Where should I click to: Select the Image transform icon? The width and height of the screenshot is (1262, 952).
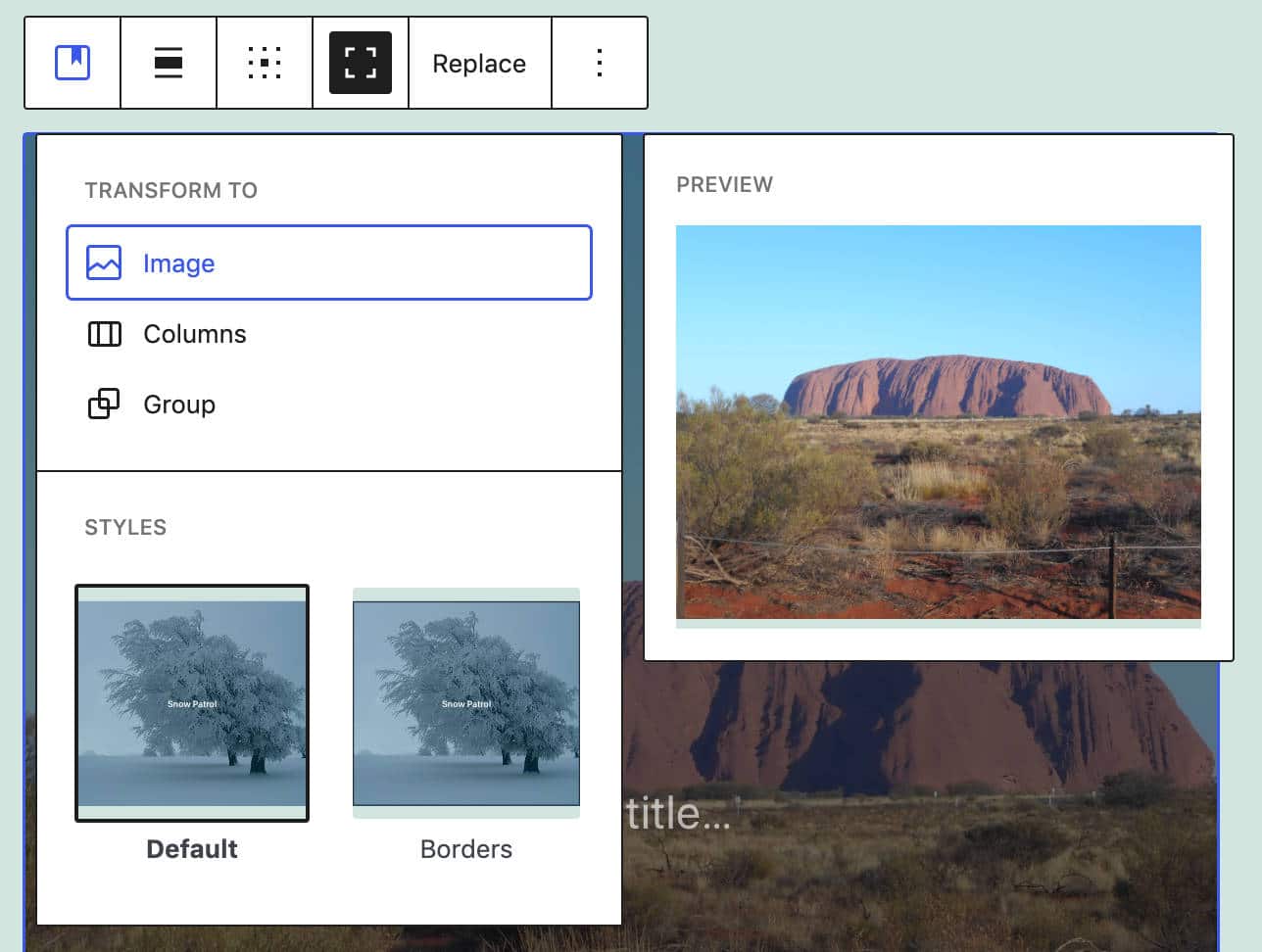[x=104, y=262]
